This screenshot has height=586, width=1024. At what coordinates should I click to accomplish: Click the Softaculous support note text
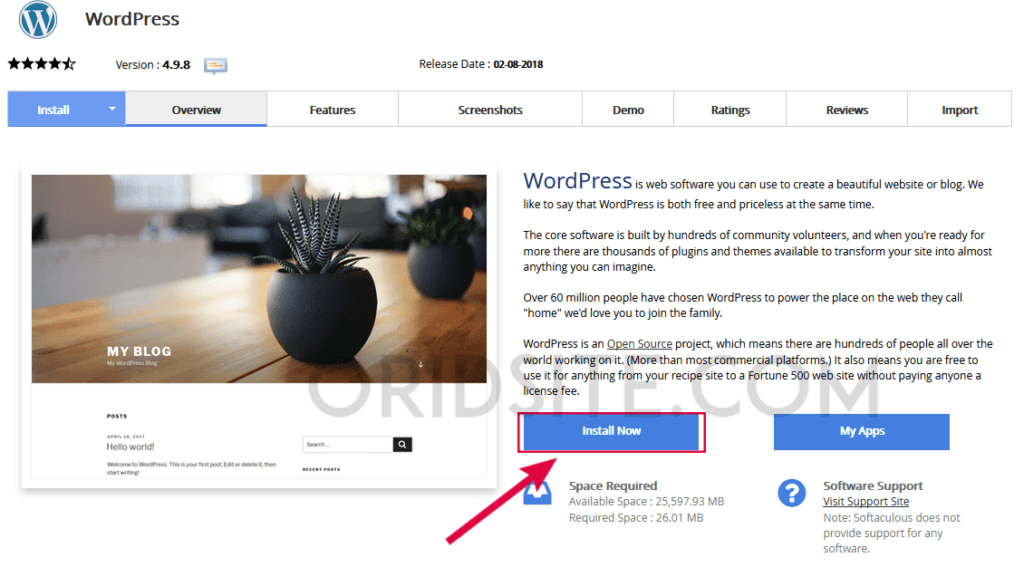891,533
